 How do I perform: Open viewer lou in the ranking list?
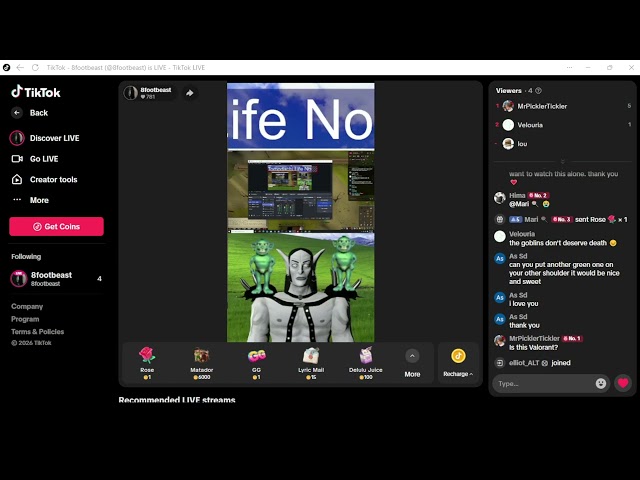pos(563,144)
